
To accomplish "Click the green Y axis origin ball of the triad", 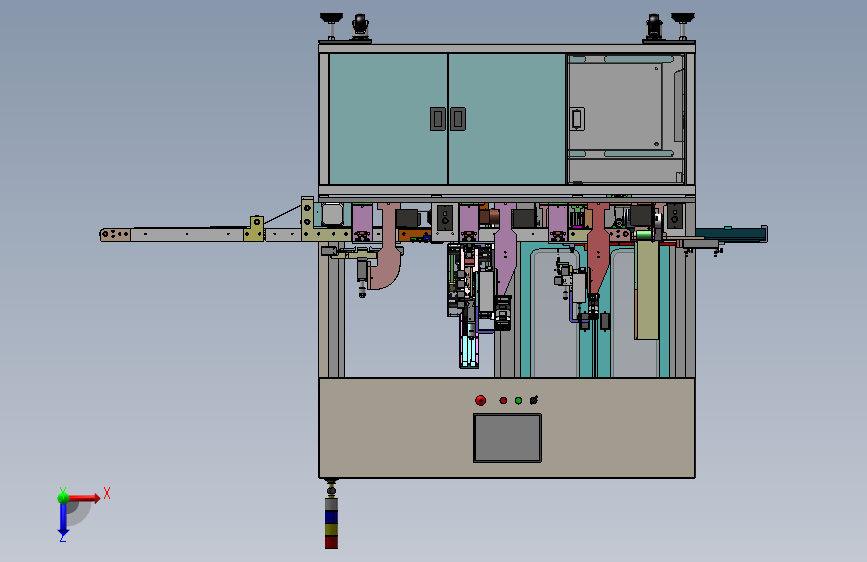I will click(x=63, y=497).
